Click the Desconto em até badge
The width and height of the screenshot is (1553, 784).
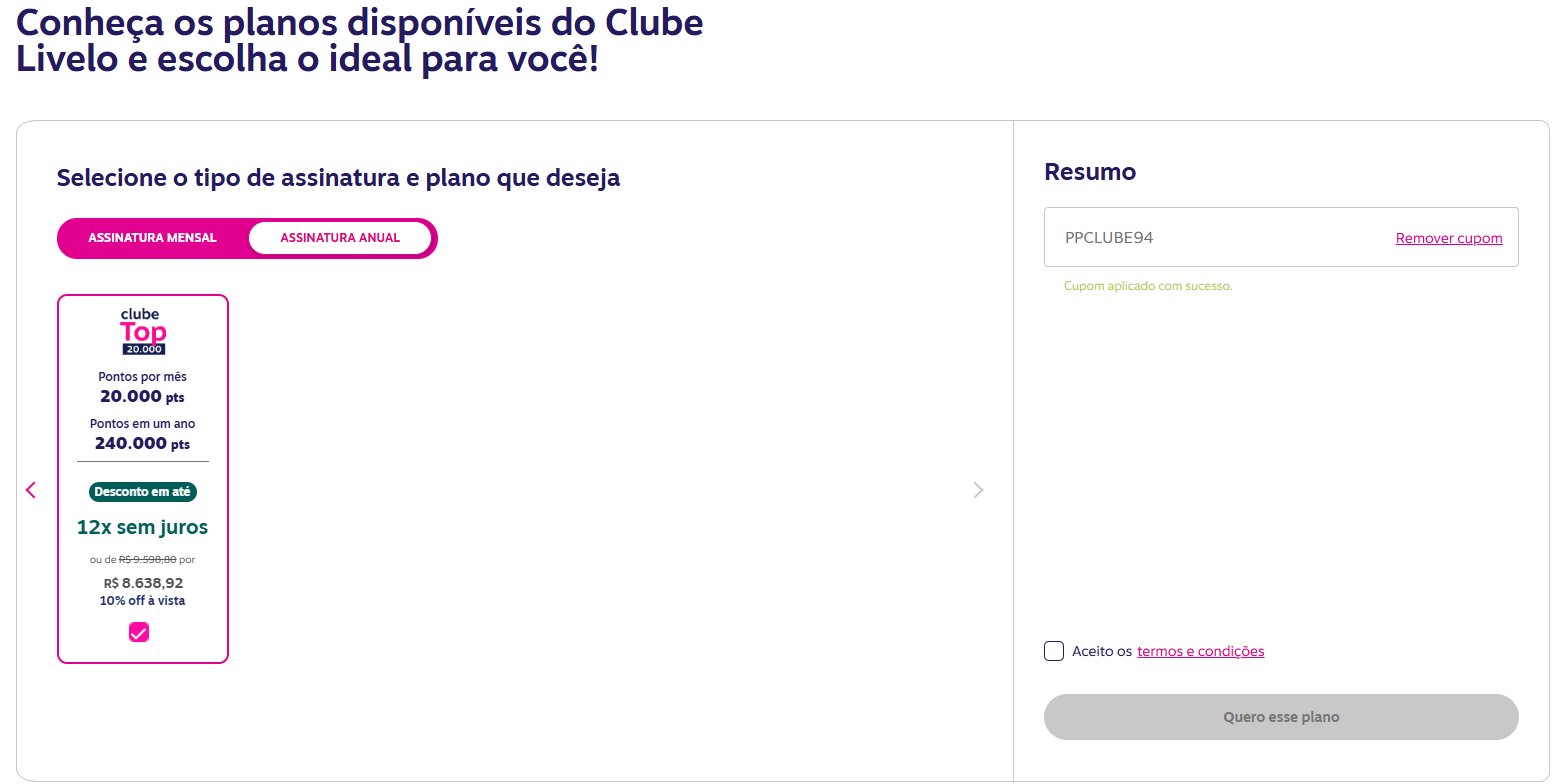(143, 492)
